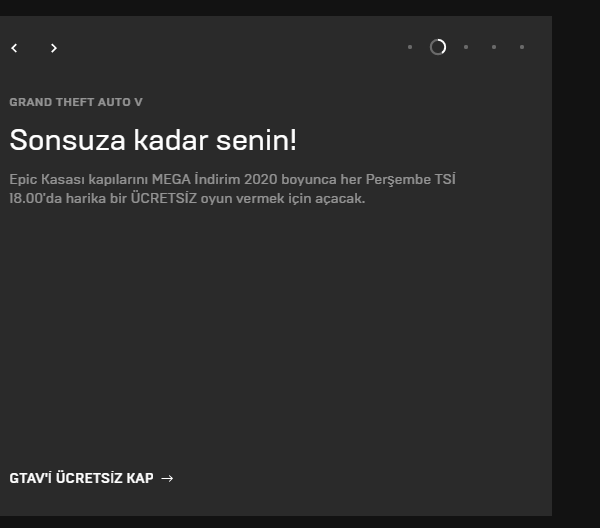
Task: Select the active loading slide indicator
Action: pyautogui.click(x=438, y=47)
